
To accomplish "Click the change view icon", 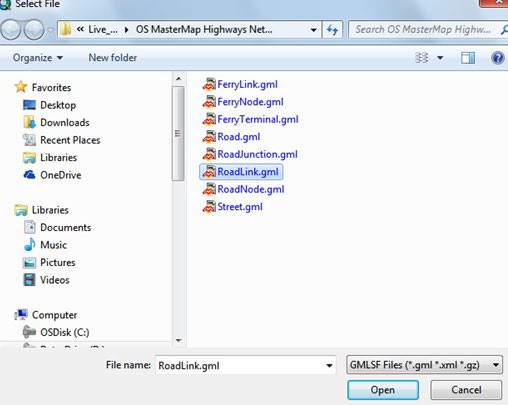I will (422, 58).
